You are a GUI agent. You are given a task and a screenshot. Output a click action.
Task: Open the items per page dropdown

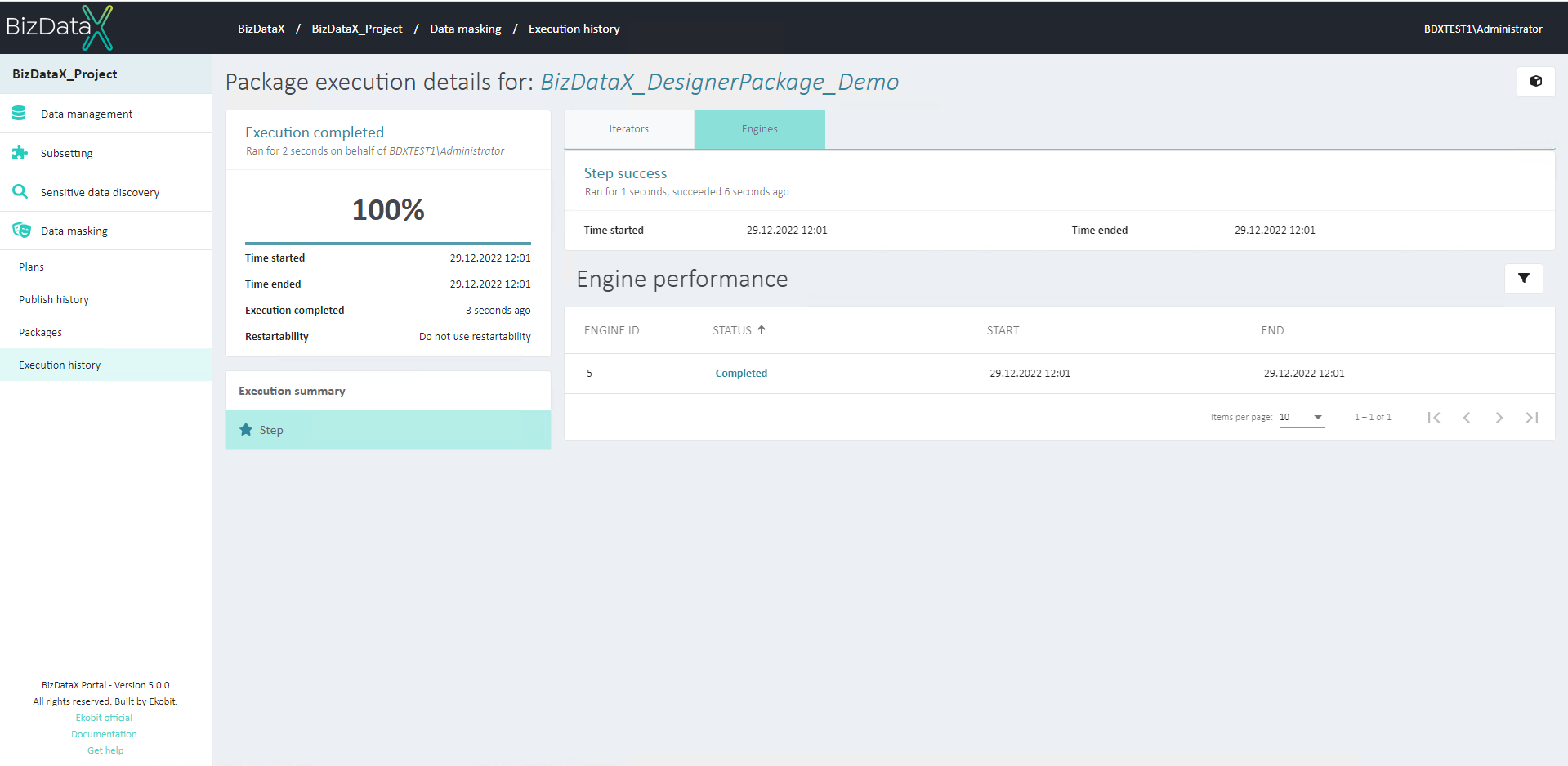1302,417
